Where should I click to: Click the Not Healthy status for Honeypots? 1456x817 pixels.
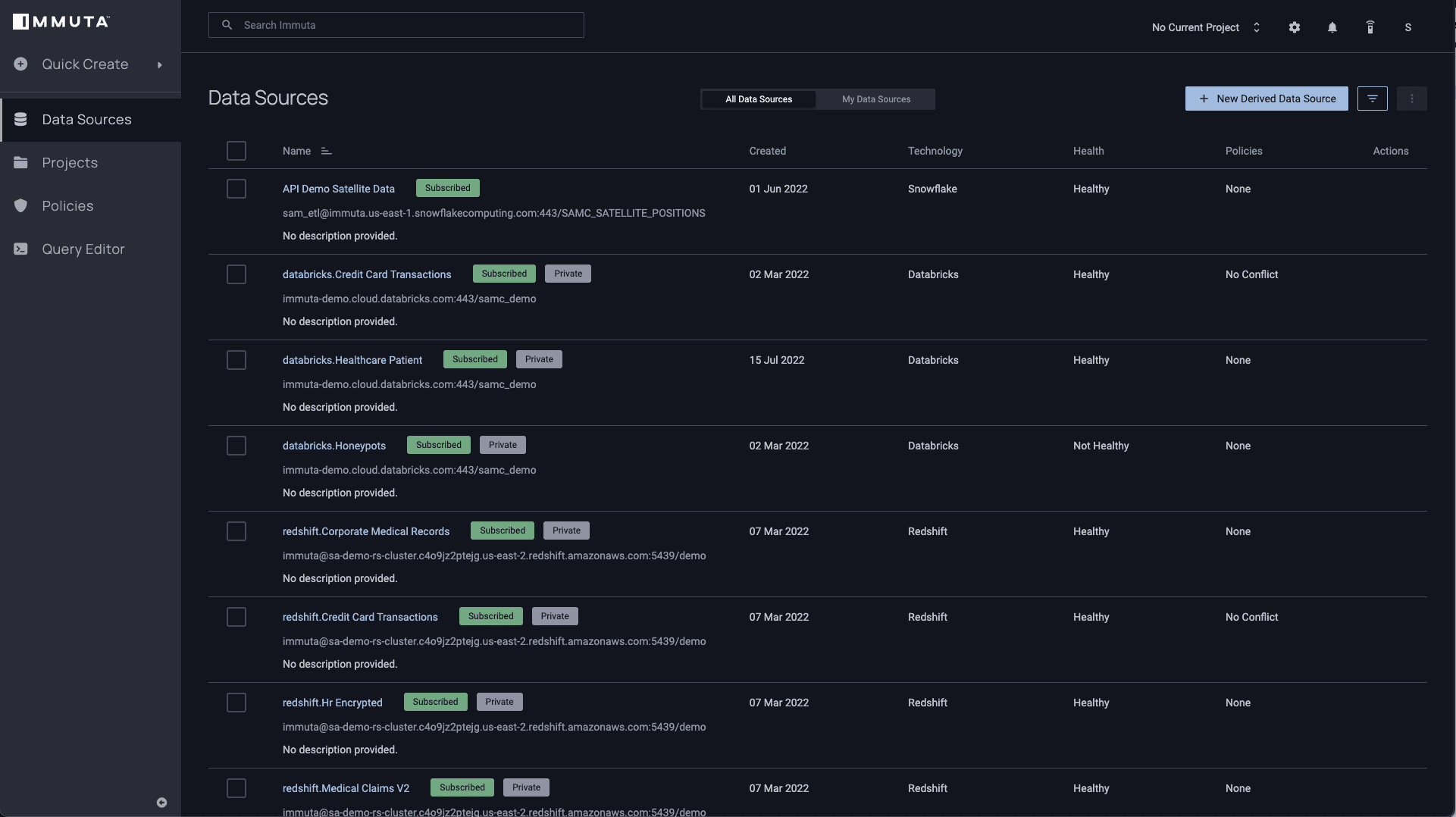(x=1101, y=446)
